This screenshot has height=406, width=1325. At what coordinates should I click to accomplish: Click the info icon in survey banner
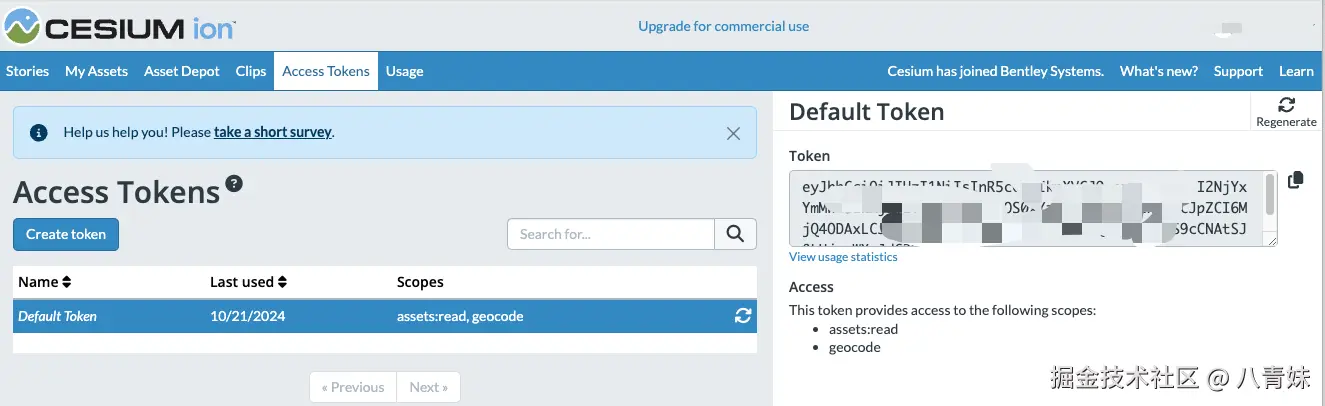point(39,132)
